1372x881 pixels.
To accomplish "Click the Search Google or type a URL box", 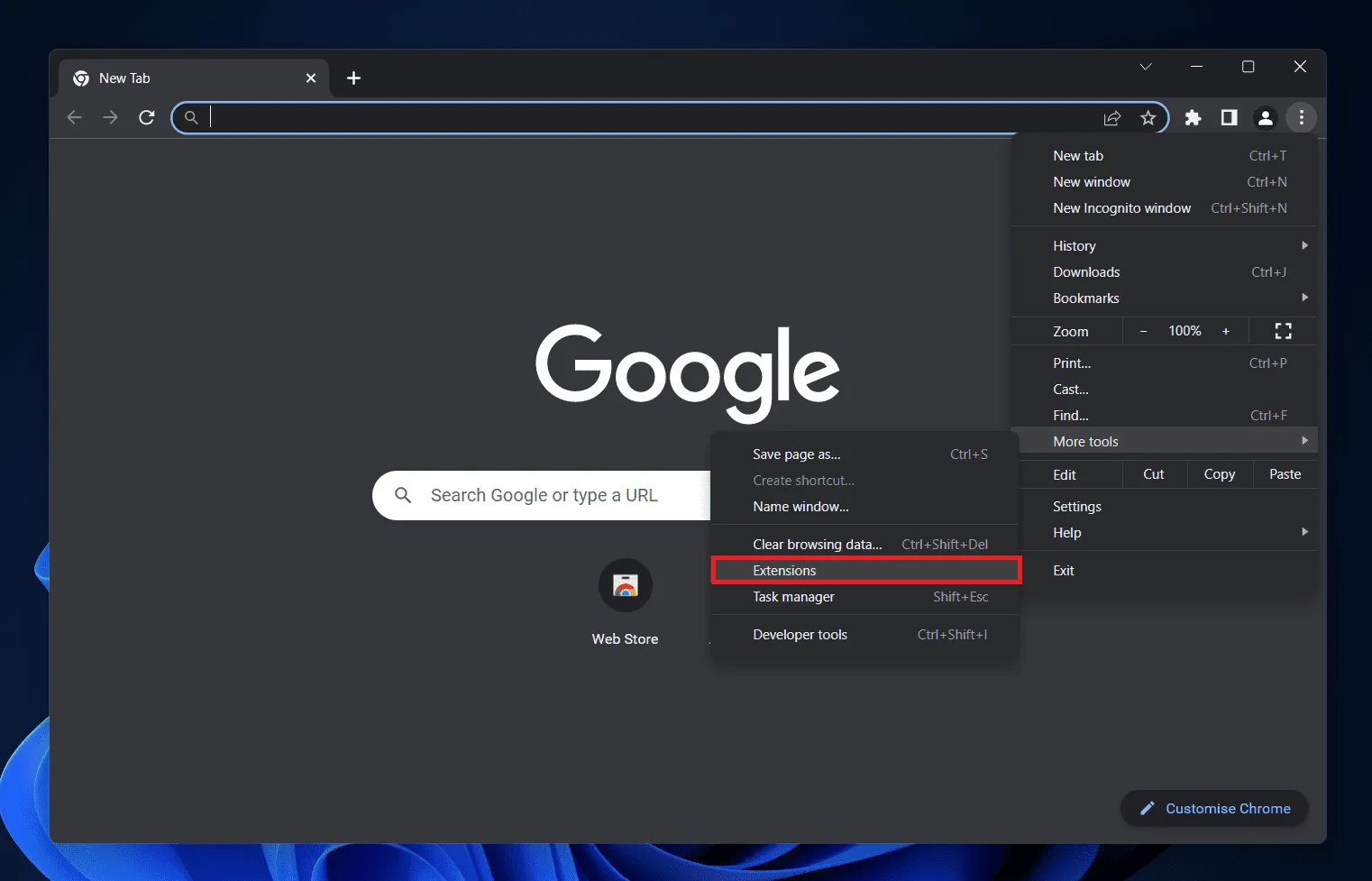I will pos(542,495).
